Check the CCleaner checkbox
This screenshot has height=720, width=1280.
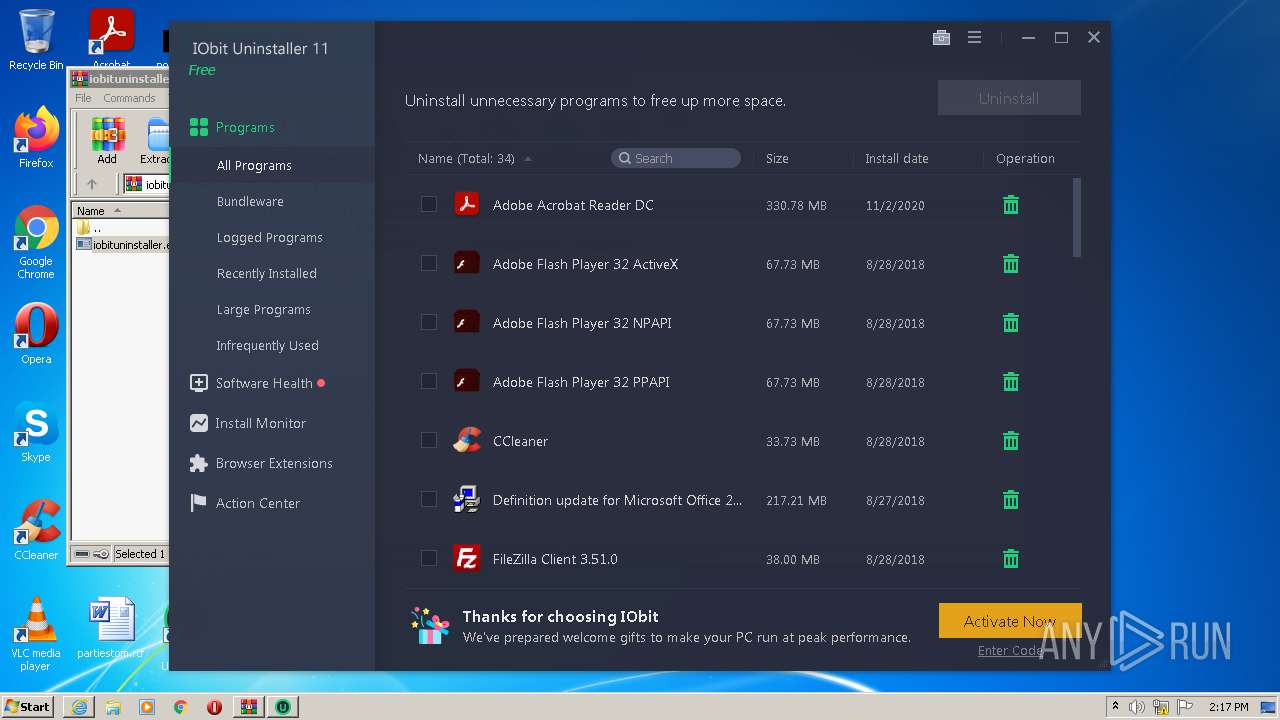429,440
